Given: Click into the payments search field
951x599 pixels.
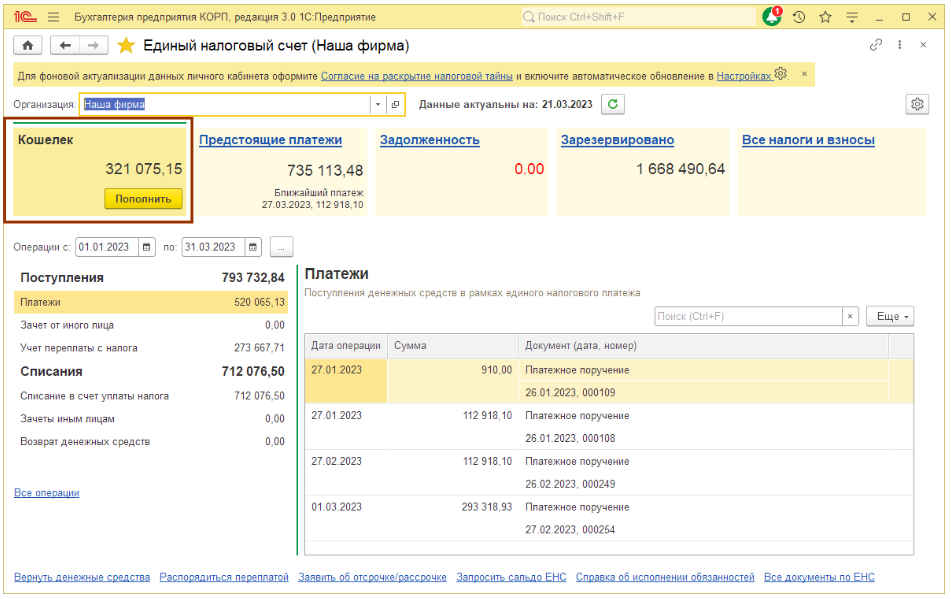Looking at the screenshot, I should pyautogui.click(x=748, y=316).
